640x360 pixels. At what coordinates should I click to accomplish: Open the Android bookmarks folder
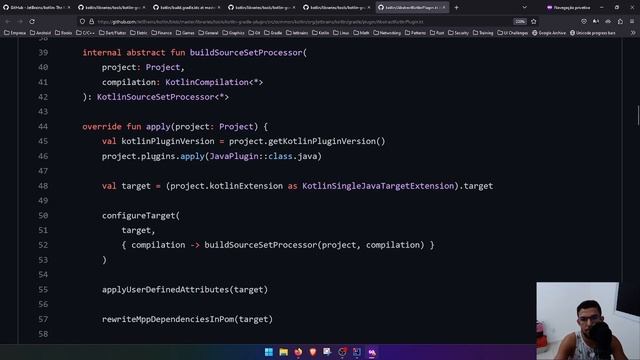coord(40,33)
